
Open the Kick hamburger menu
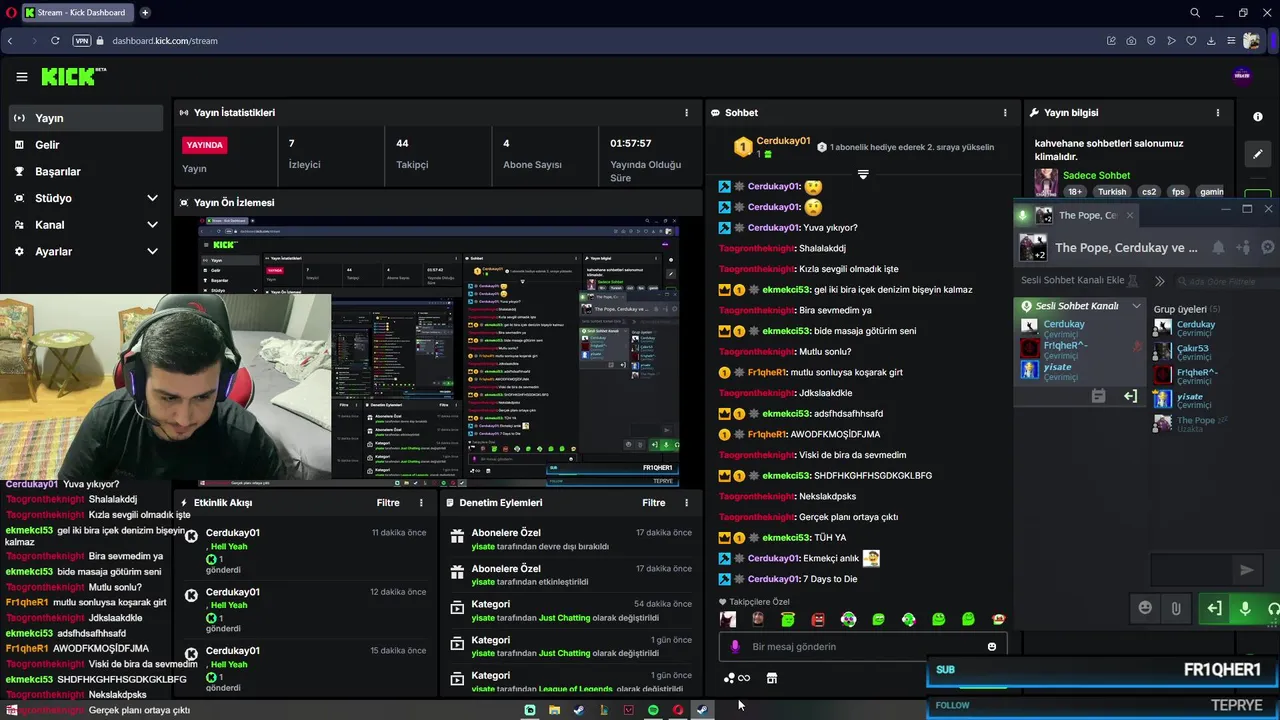click(21, 77)
